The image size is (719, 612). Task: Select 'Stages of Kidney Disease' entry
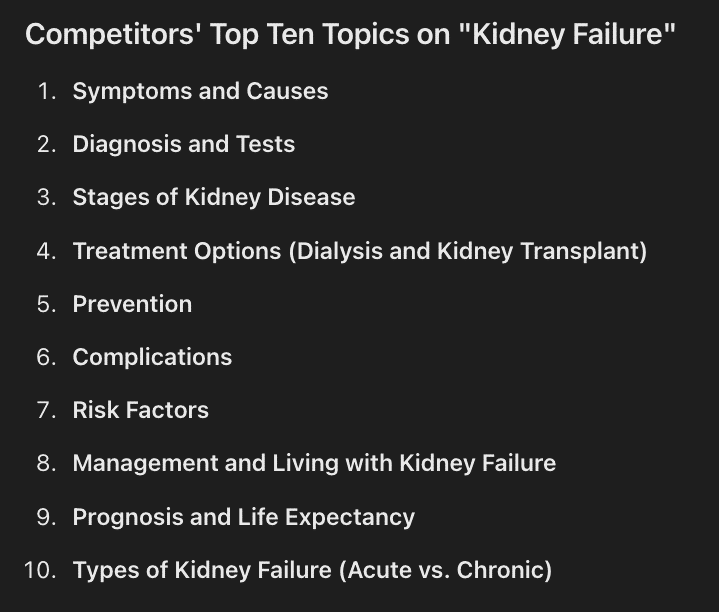click(214, 197)
